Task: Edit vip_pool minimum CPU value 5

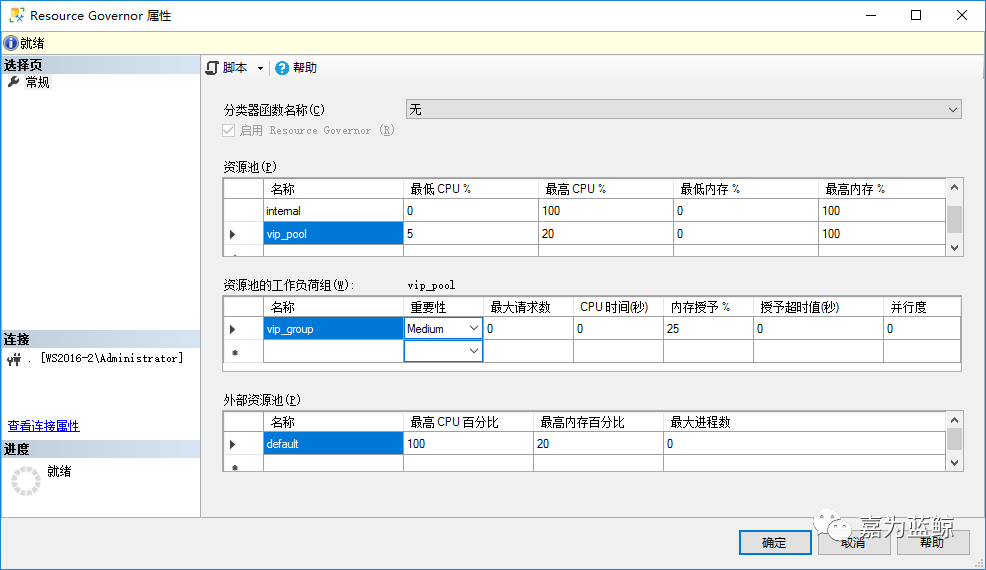Action: [471, 233]
